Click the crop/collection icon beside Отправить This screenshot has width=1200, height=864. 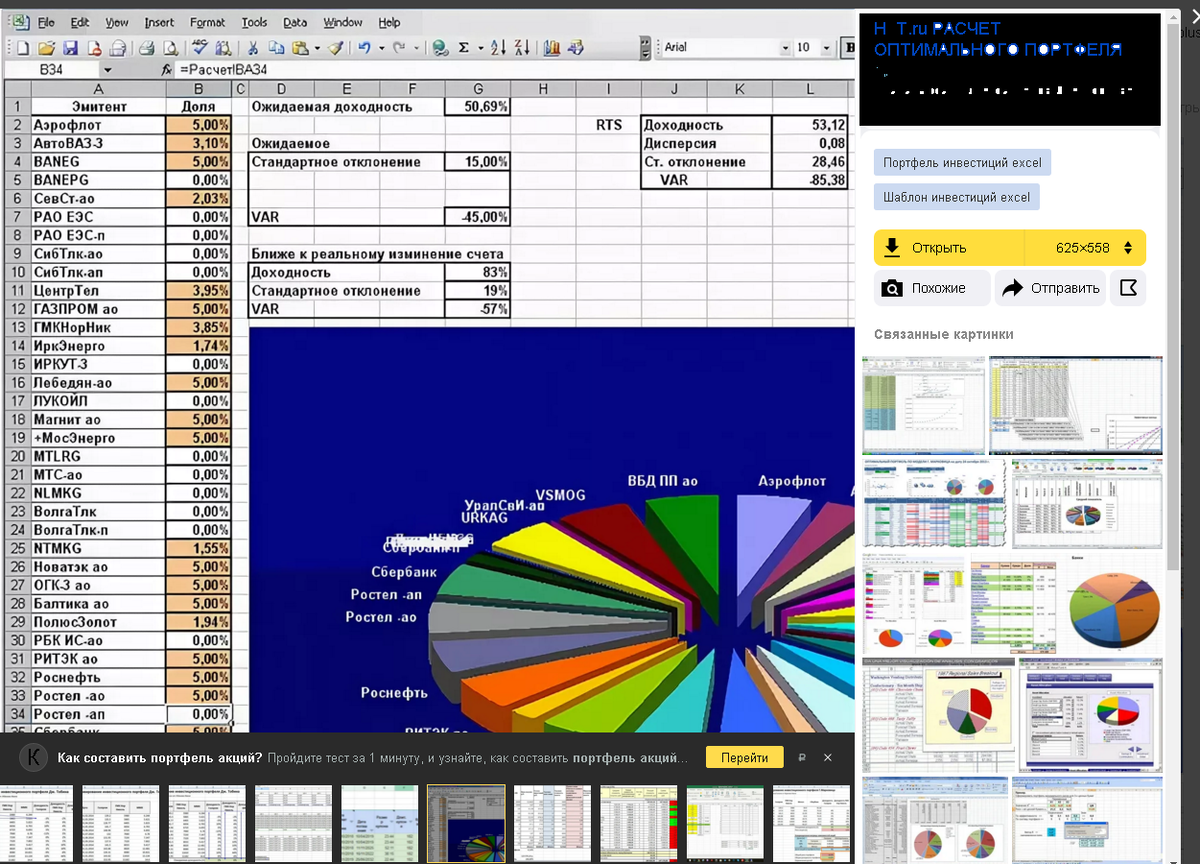coord(1128,288)
